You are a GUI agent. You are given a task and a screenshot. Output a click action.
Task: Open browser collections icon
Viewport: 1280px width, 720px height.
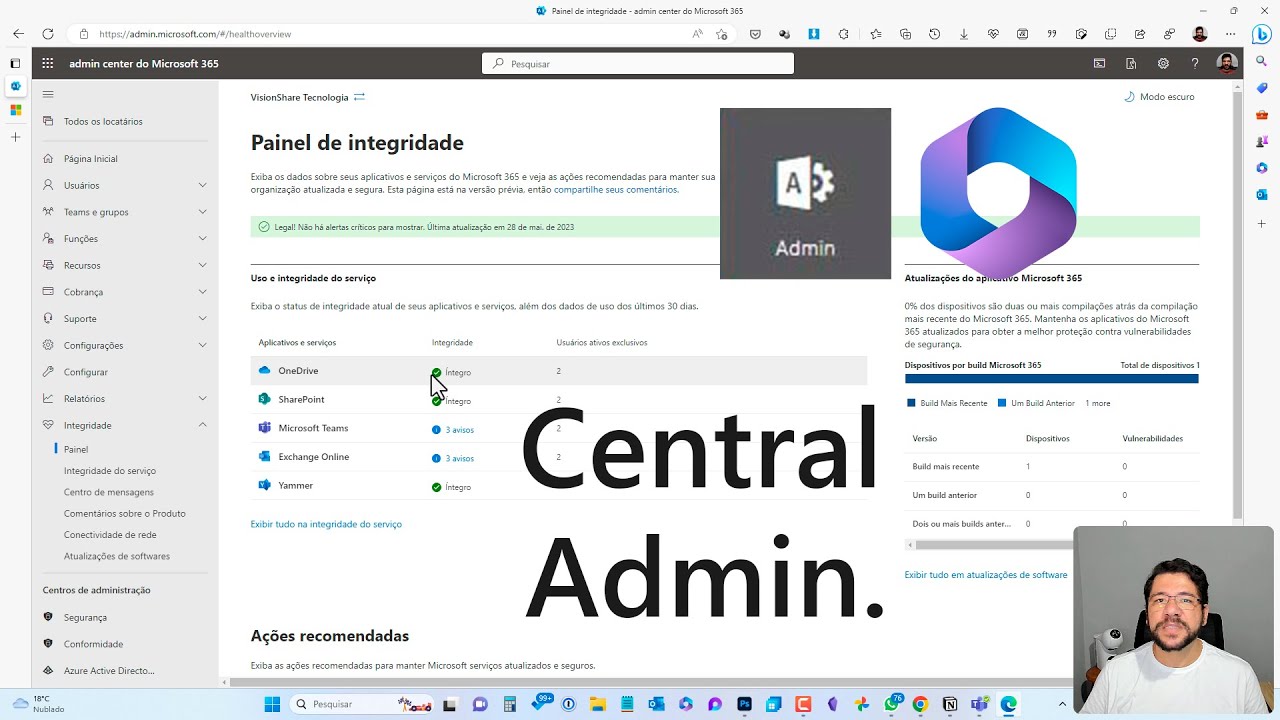coord(905,34)
